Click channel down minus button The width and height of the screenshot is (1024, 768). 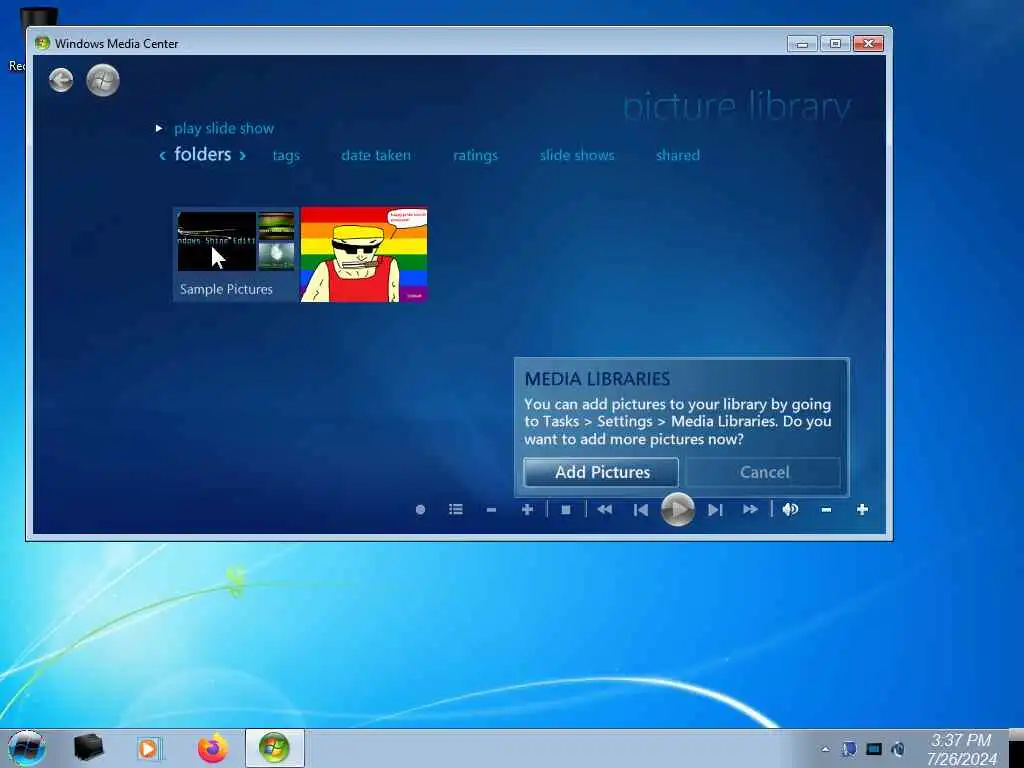coord(491,509)
